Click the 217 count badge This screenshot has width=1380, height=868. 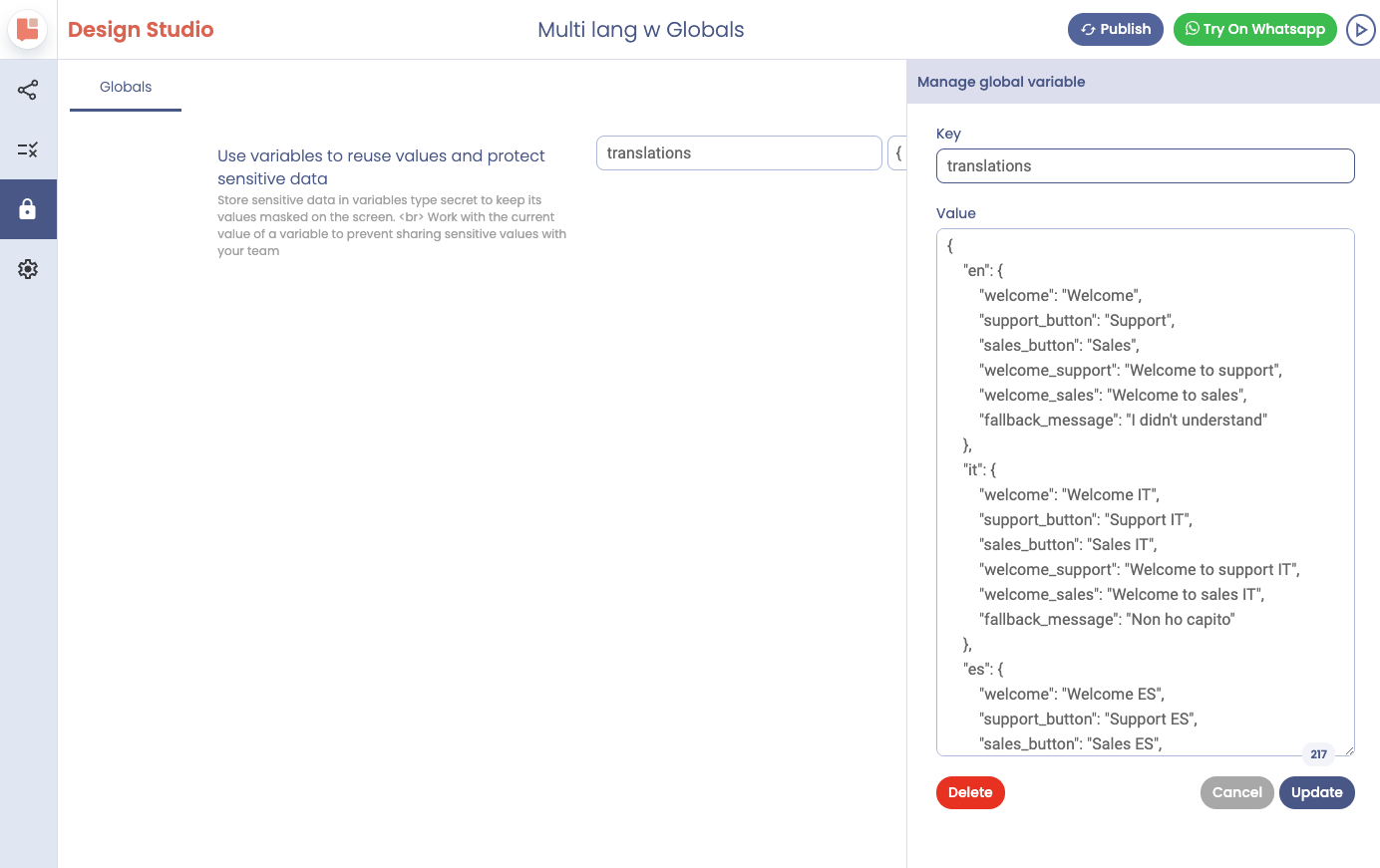(x=1318, y=754)
